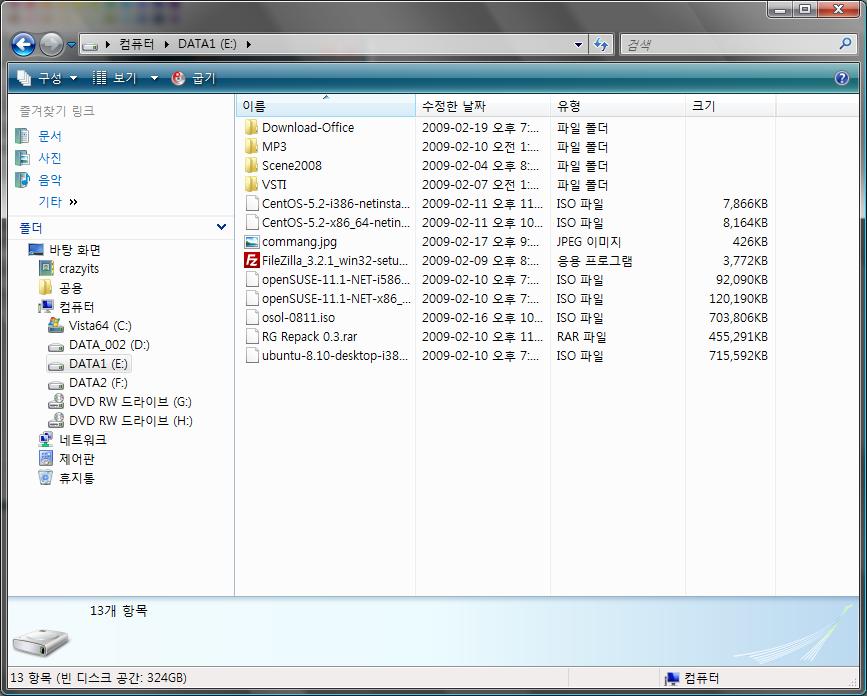The height and width of the screenshot is (696, 867).
Task: Select the MP3 folder icon
Action: (x=252, y=146)
